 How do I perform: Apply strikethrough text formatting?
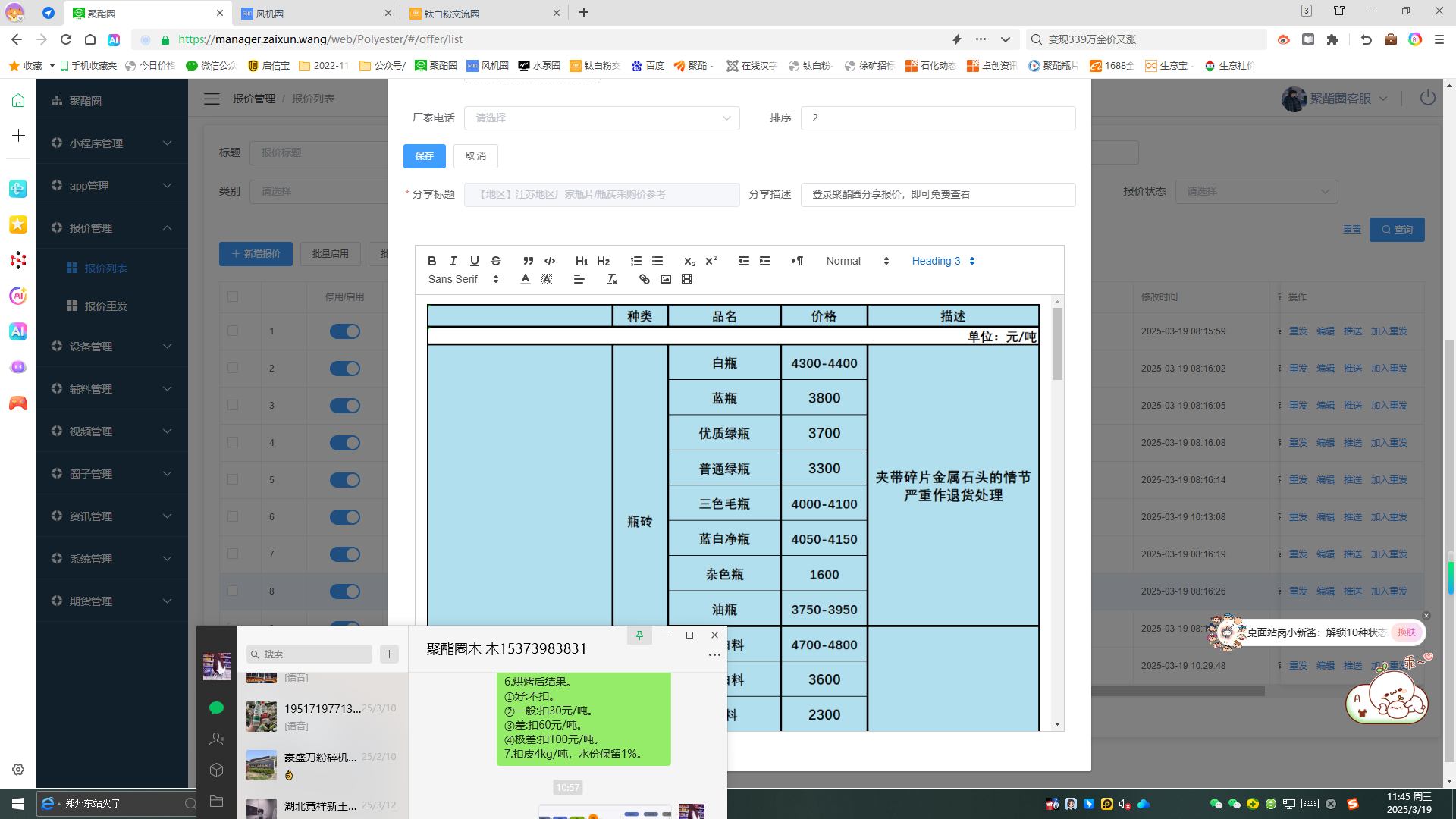pos(496,261)
